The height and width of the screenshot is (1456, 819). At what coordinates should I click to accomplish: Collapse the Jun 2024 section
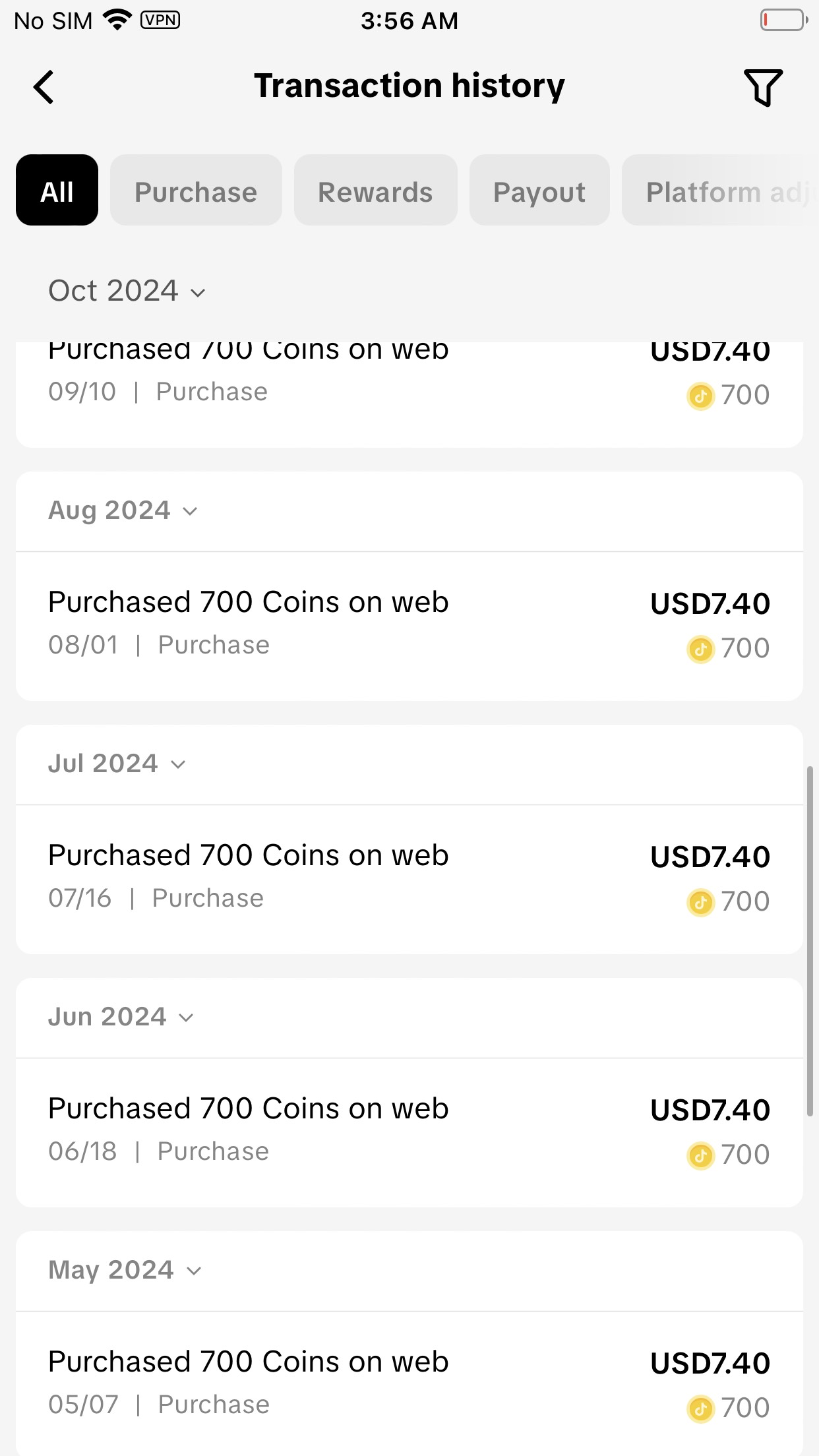(x=121, y=1017)
